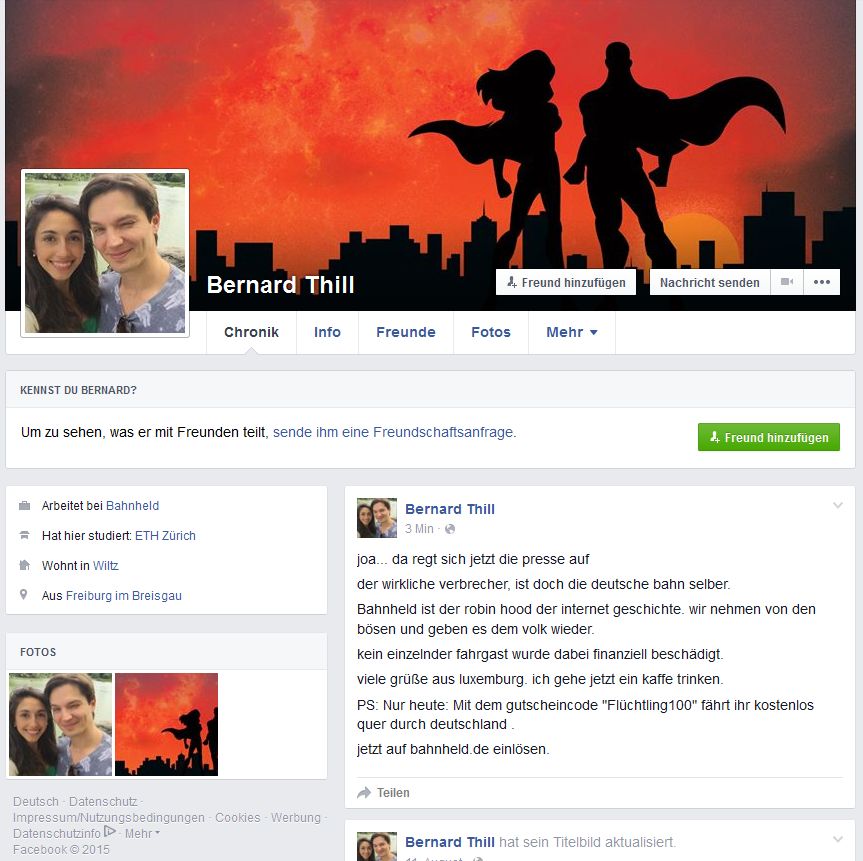This screenshot has width=863, height=861.
Task: Click the share arrow icon beside Teilen
Action: click(364, 793)
